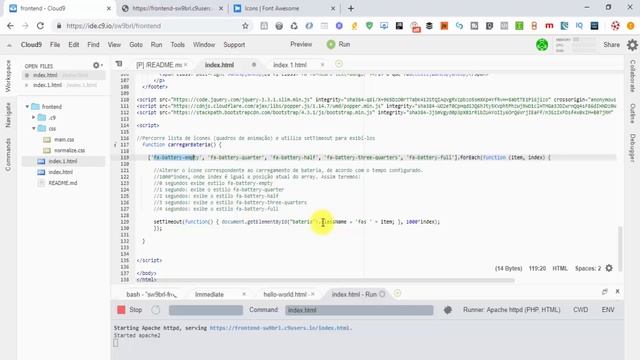Click the Command input field with index.html
640x360 pixels.
[359, 310]
